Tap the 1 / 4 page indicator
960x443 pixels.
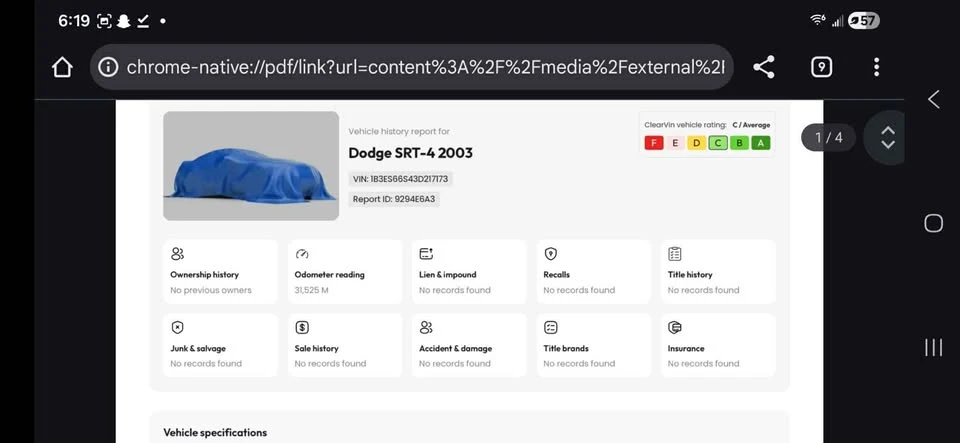click(x=829, y=138)
